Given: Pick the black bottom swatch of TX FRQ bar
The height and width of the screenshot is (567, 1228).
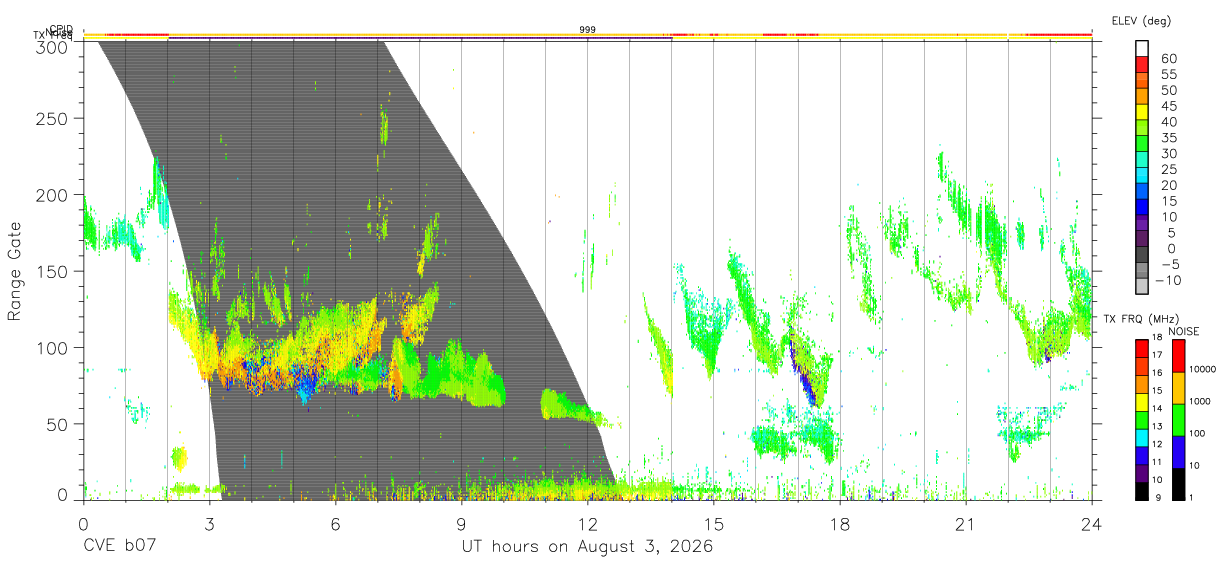Looking at the screenshot, I should [x=1141, y=491].
